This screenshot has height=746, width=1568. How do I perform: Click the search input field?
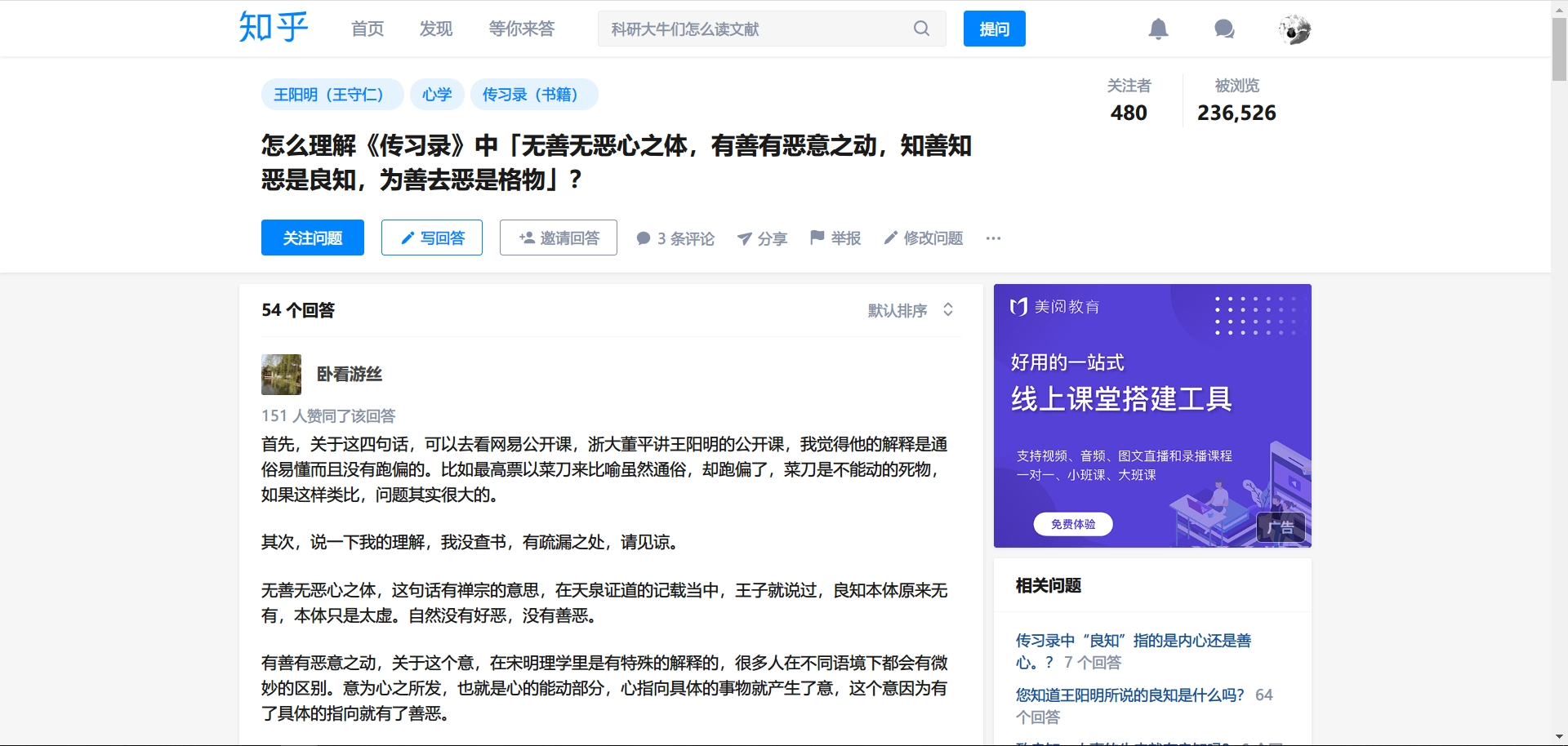[751, 29]
